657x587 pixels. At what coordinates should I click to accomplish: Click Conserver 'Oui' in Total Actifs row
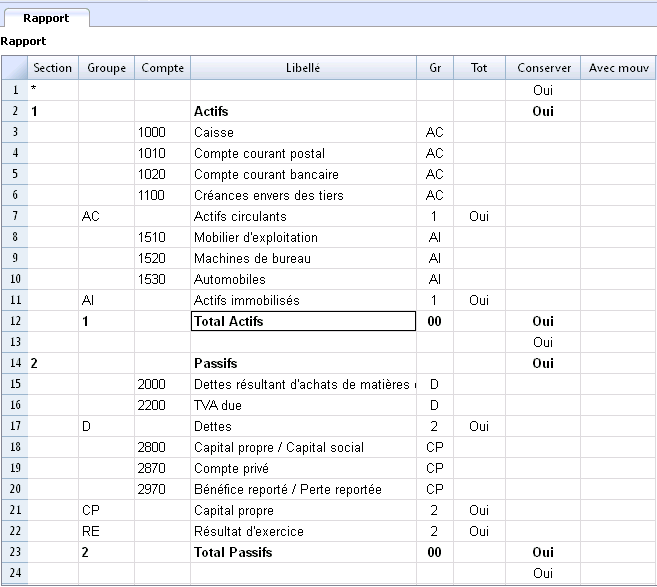click(x=543, y=321)
